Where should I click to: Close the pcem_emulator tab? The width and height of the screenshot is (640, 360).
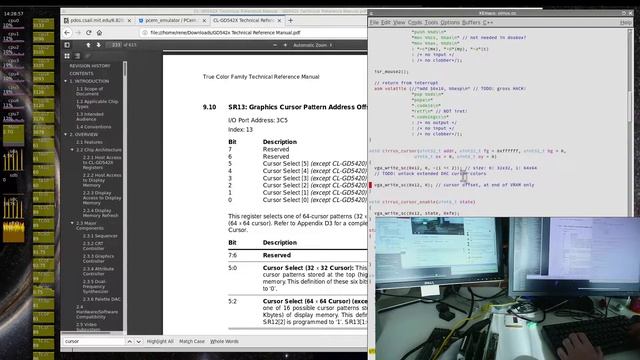204,20
